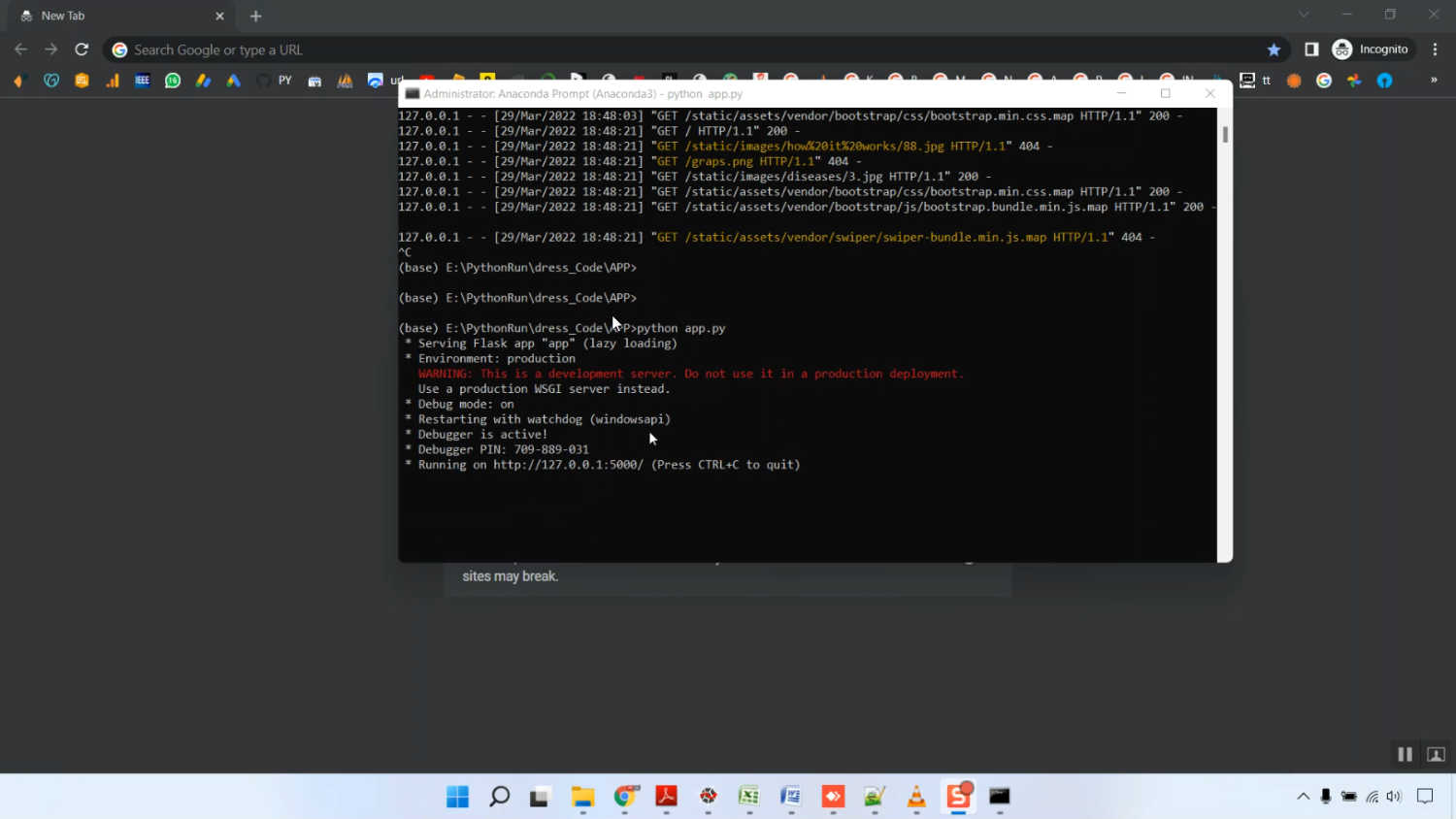Show hidden system tray icons
Screen dimensions: 1456x819
point(1303,797)
